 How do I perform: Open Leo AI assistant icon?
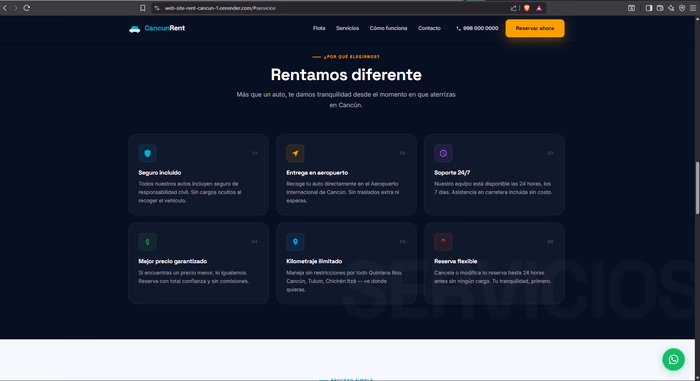[671, 8]
